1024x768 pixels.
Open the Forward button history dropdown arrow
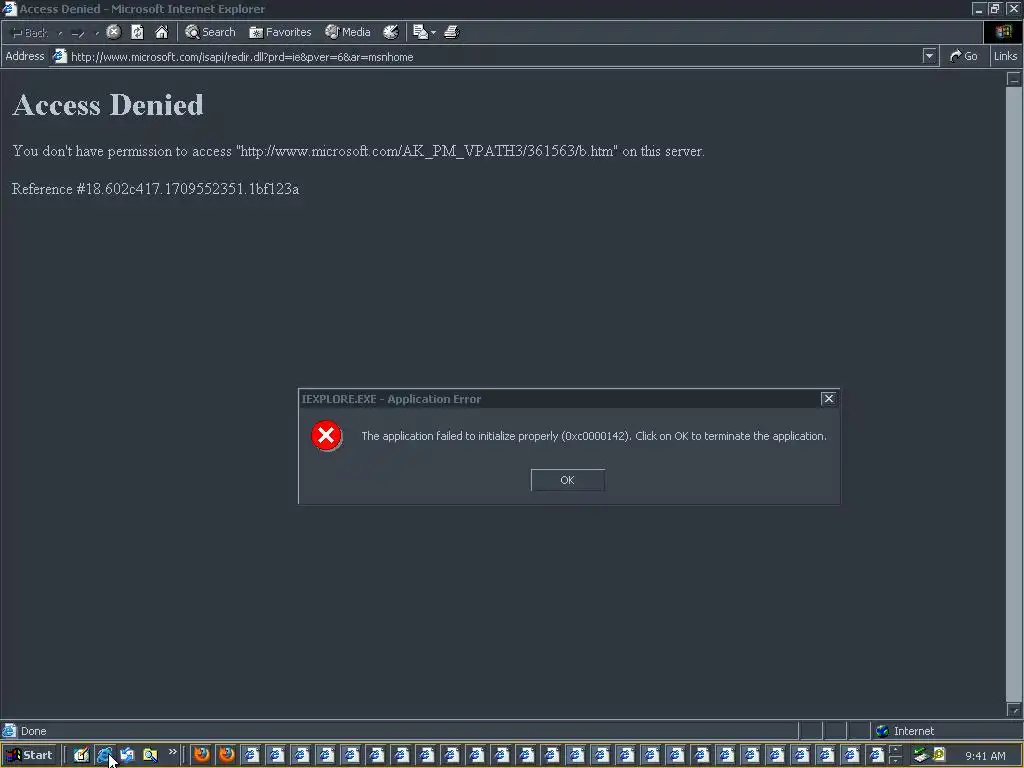97,33
